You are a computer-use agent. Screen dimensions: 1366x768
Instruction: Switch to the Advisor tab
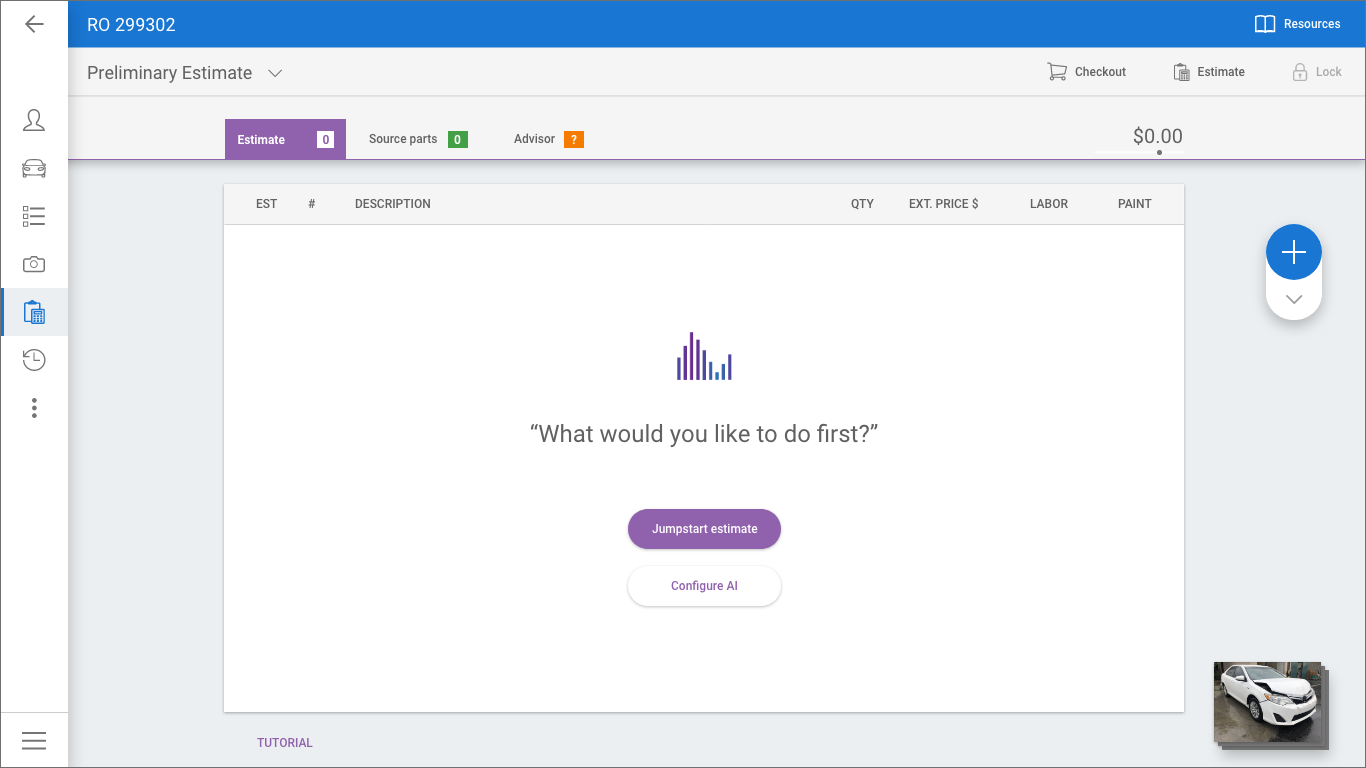click(x=547, y=139)
